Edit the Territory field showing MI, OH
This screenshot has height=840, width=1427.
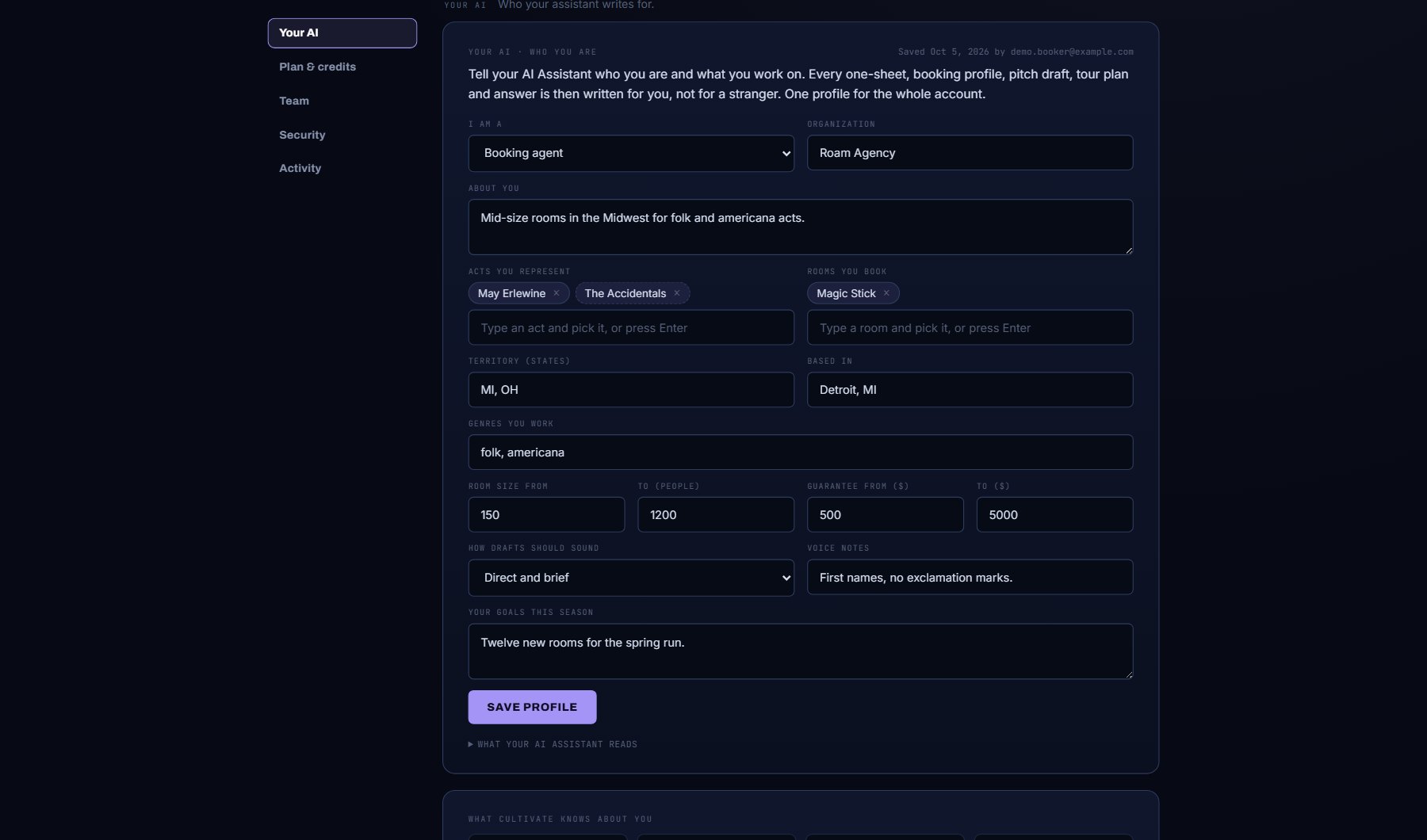pos(631,390)
